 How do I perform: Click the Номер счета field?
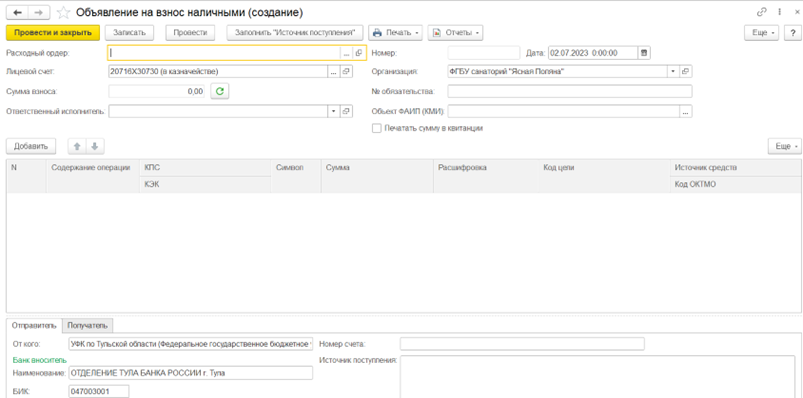click(522, 344)
